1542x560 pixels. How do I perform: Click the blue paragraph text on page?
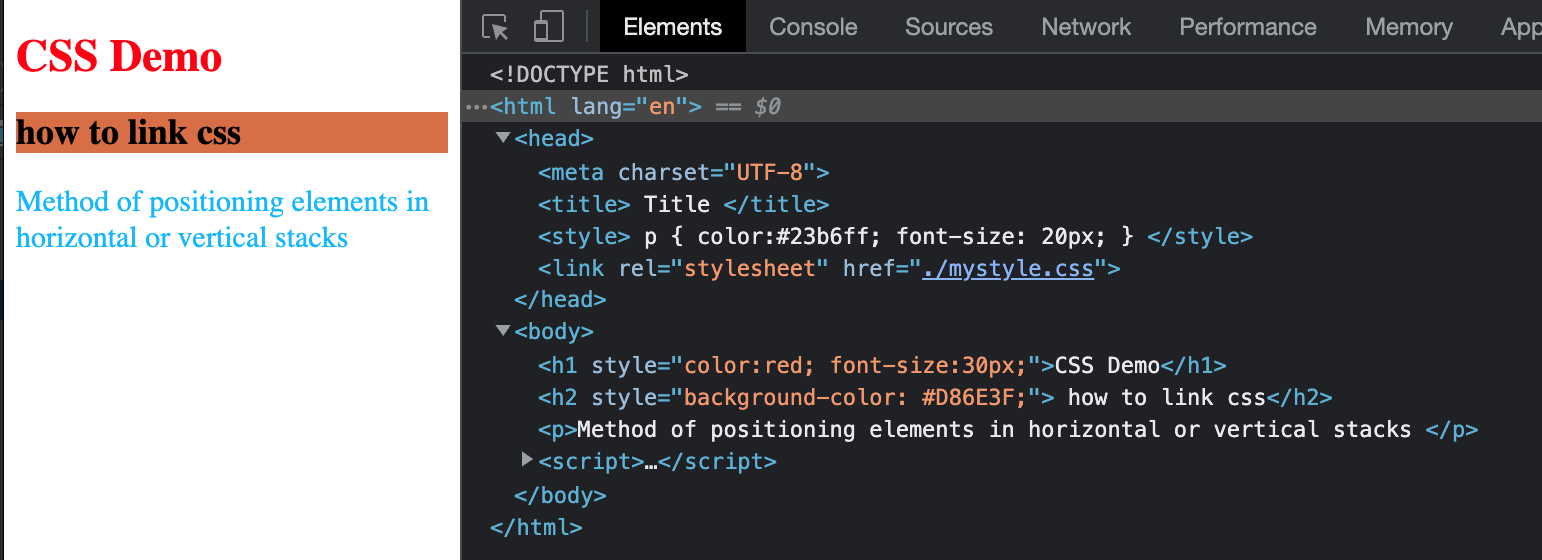[222, 219]
